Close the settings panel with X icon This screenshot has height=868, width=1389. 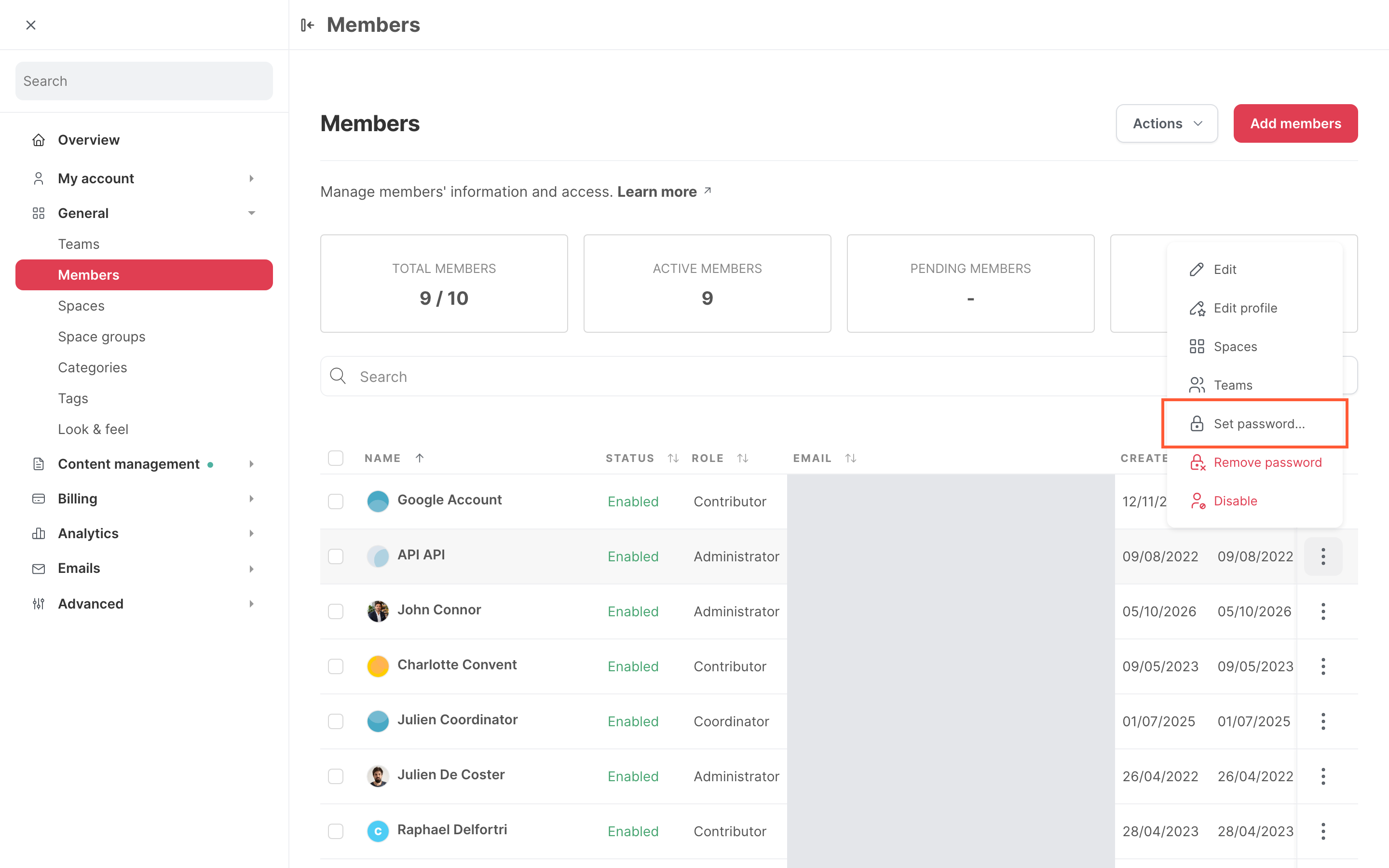31,25
